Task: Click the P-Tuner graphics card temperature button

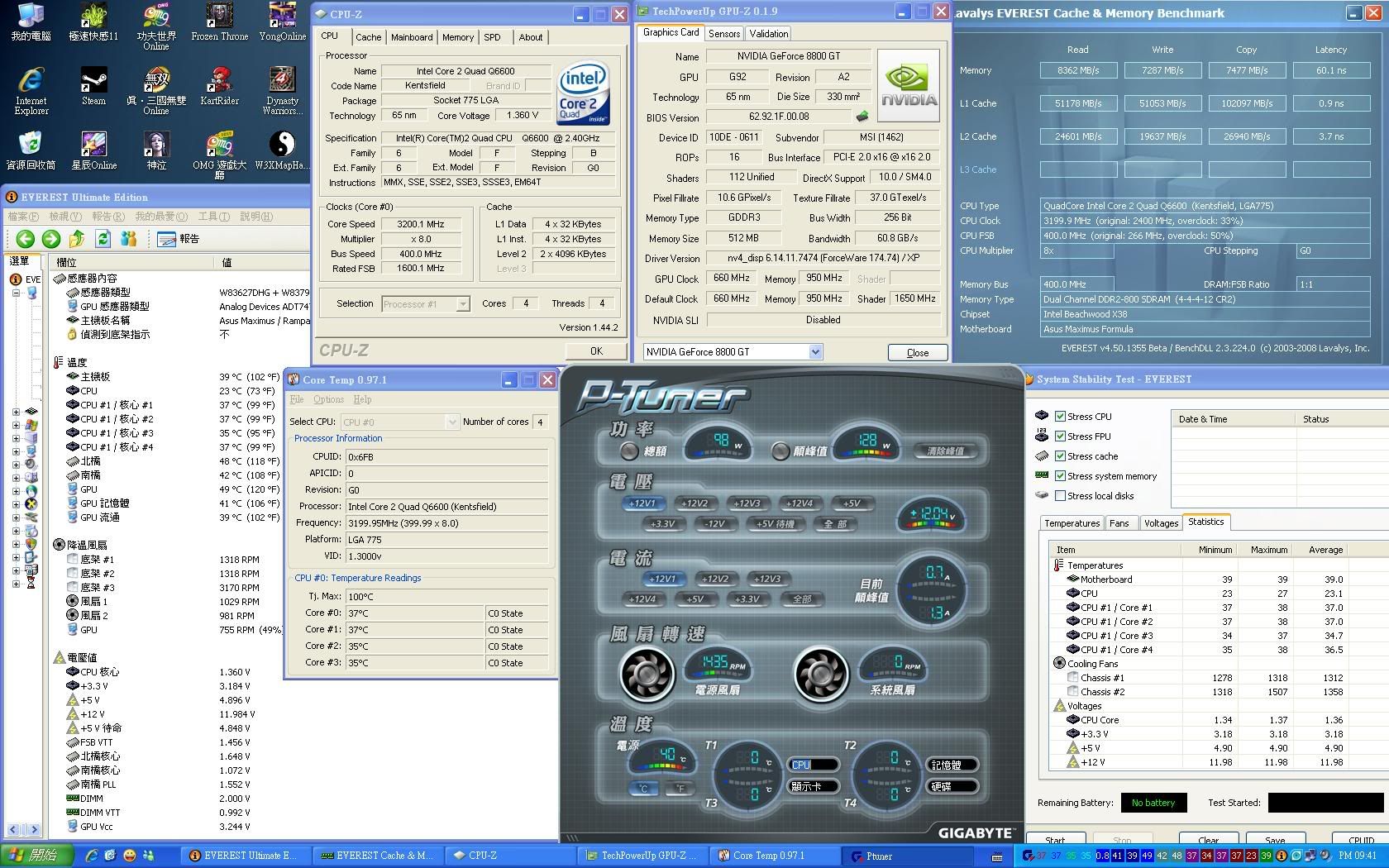Action: pyautogui.click(x=814, y=787)
